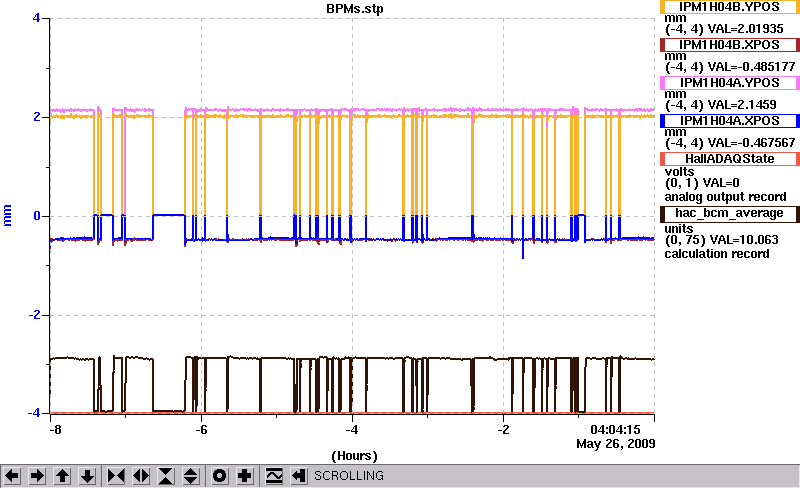Image resolution: width=800 pixels, height=488 pixels.
Task: Pan the plot left with the left arrow
Action: 12,476
